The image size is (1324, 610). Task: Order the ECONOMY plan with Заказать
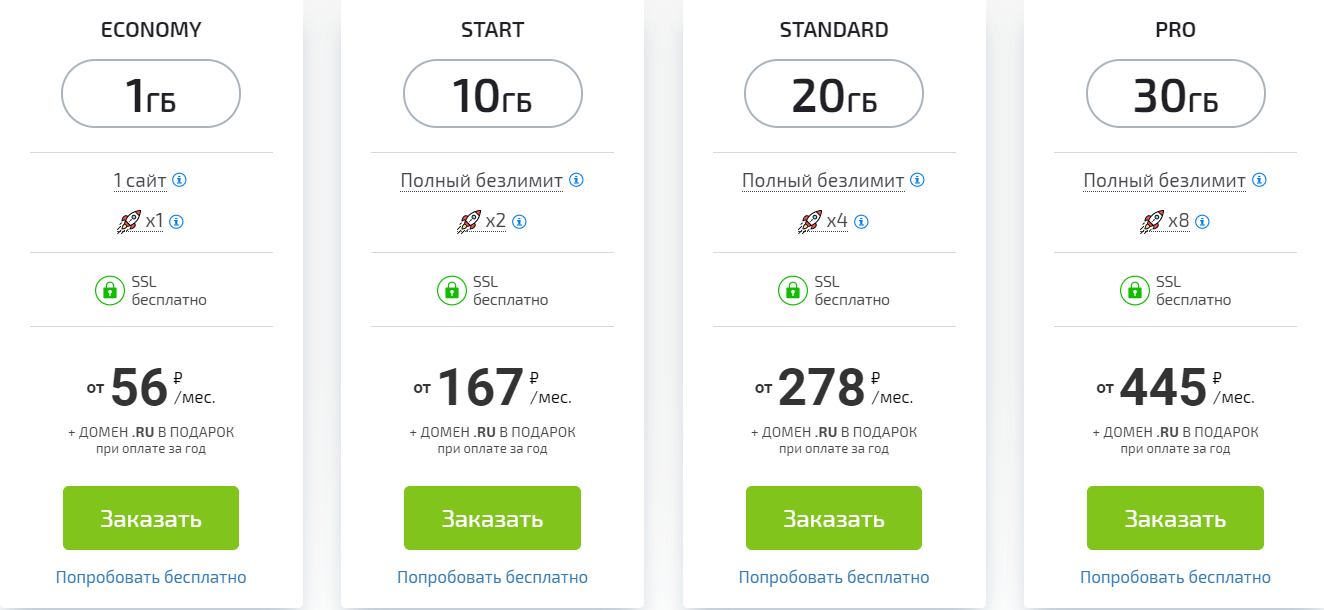coord(151,518)
